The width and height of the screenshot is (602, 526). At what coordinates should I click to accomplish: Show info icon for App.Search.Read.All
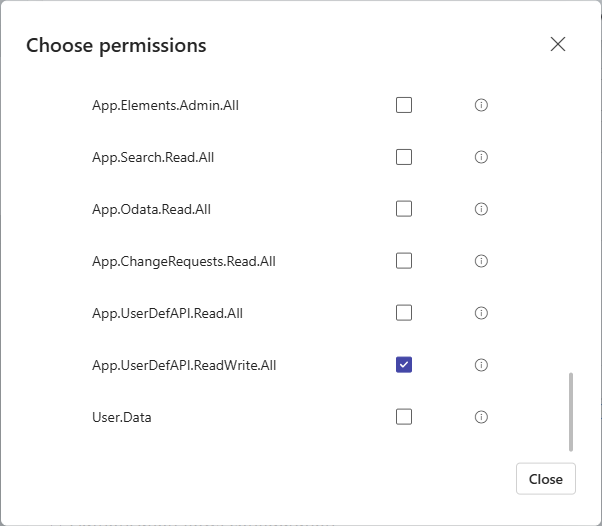point(481,157)
